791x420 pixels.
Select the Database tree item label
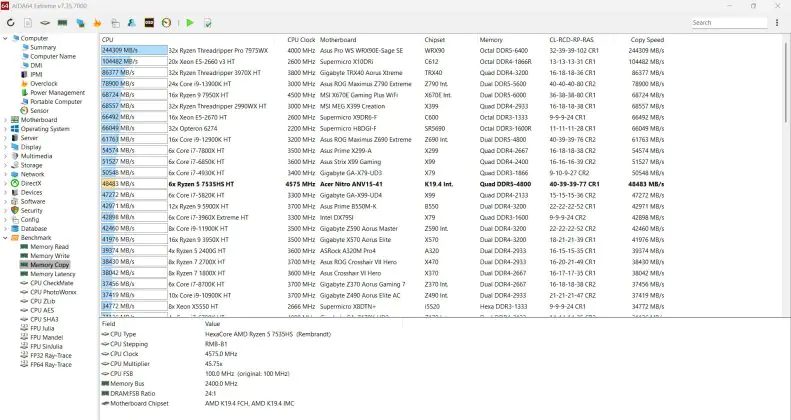pyautogui.click(x=34, y=229)
